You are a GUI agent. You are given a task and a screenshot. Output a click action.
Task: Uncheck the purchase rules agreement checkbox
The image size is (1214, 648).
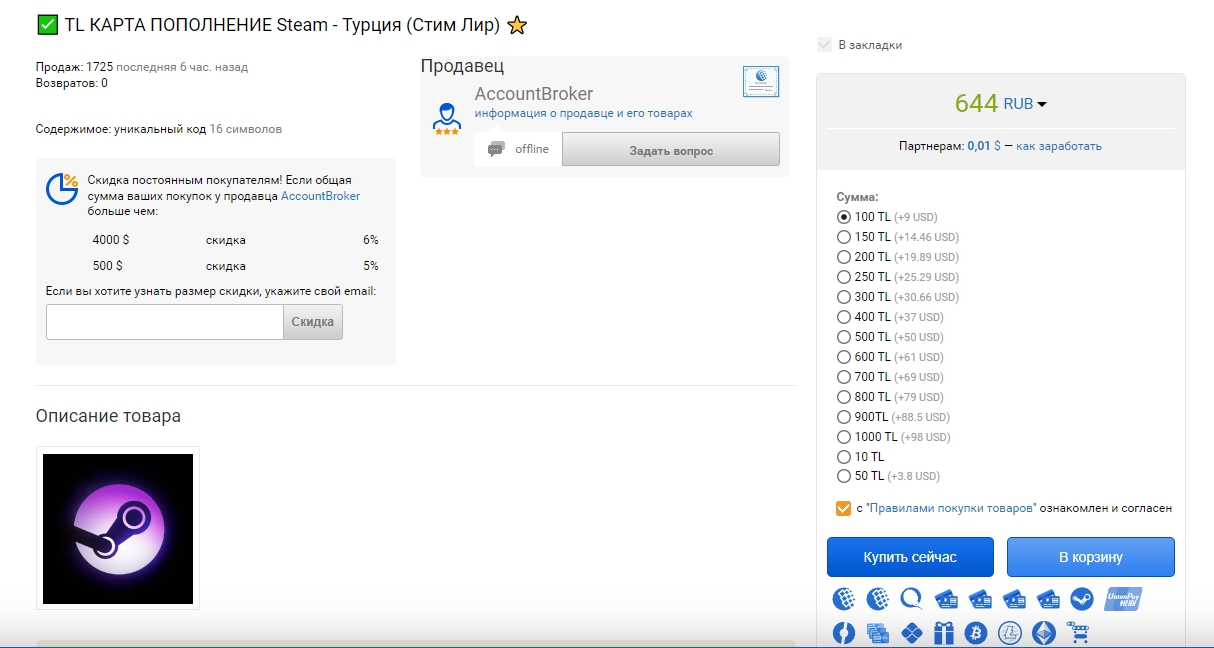point(843,508)
